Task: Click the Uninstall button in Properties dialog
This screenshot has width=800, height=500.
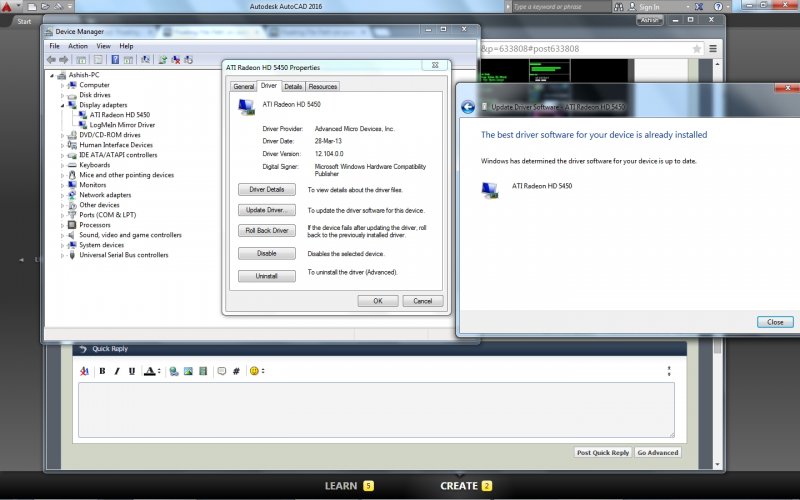Action: [267, 276]
